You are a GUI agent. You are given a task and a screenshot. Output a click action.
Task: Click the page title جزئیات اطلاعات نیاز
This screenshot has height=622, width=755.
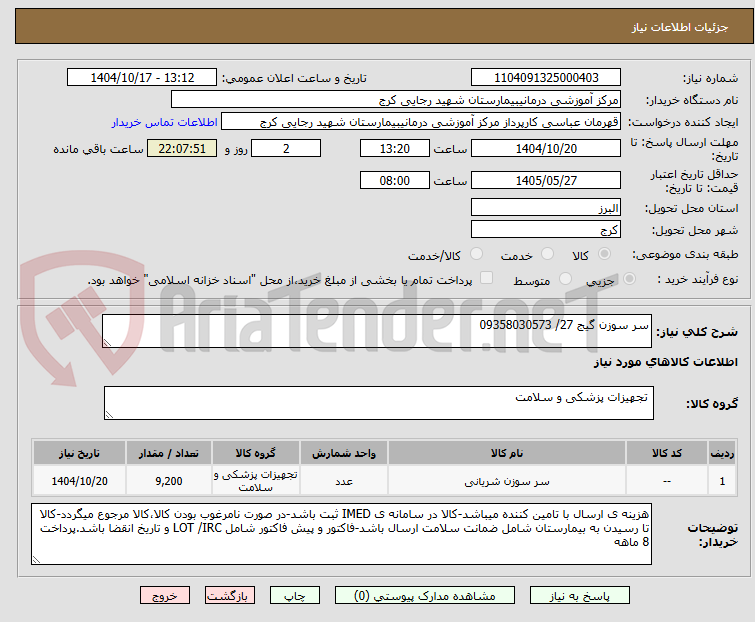pos(680,27)
